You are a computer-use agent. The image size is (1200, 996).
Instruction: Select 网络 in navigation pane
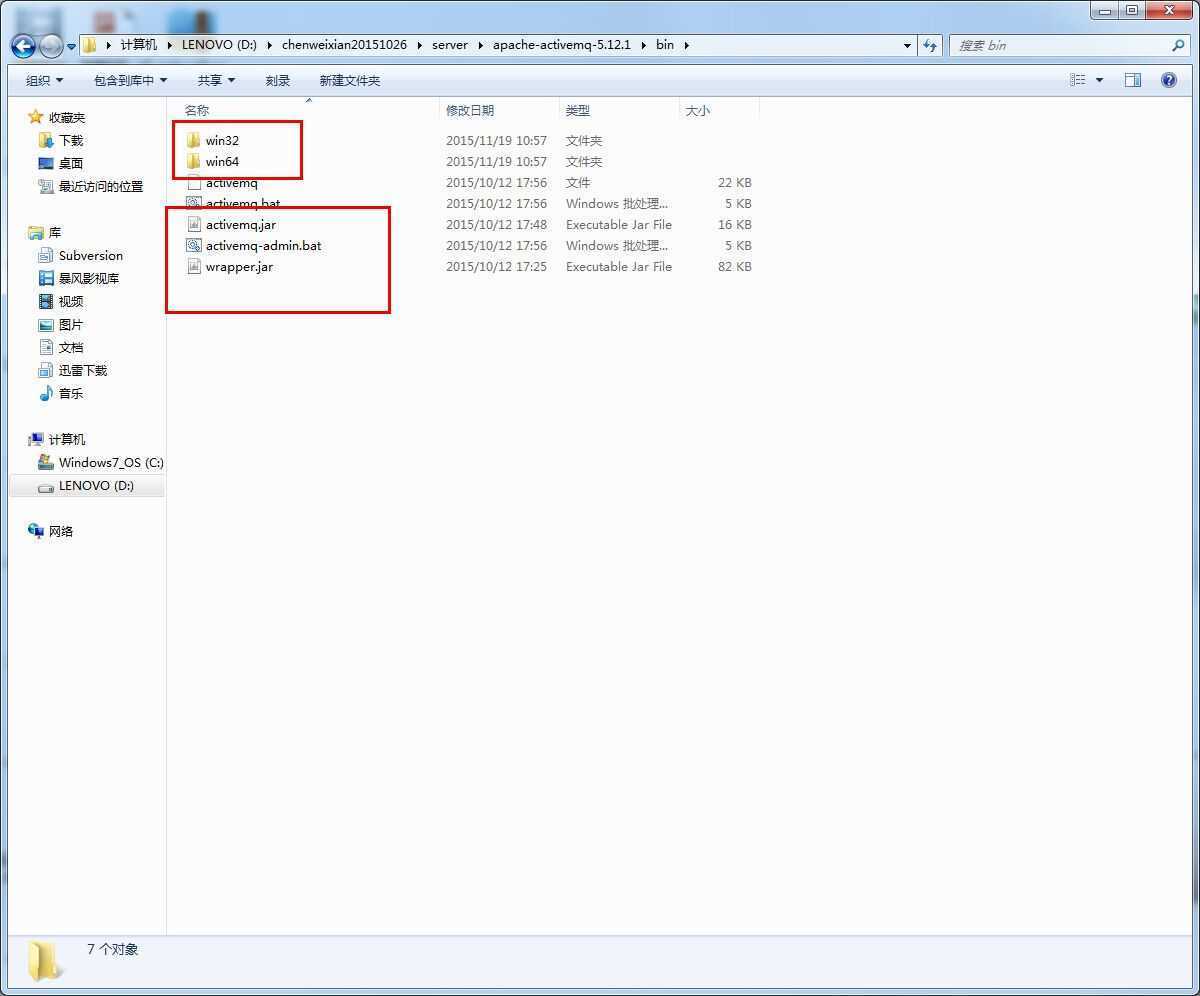[x=60, y=531]
